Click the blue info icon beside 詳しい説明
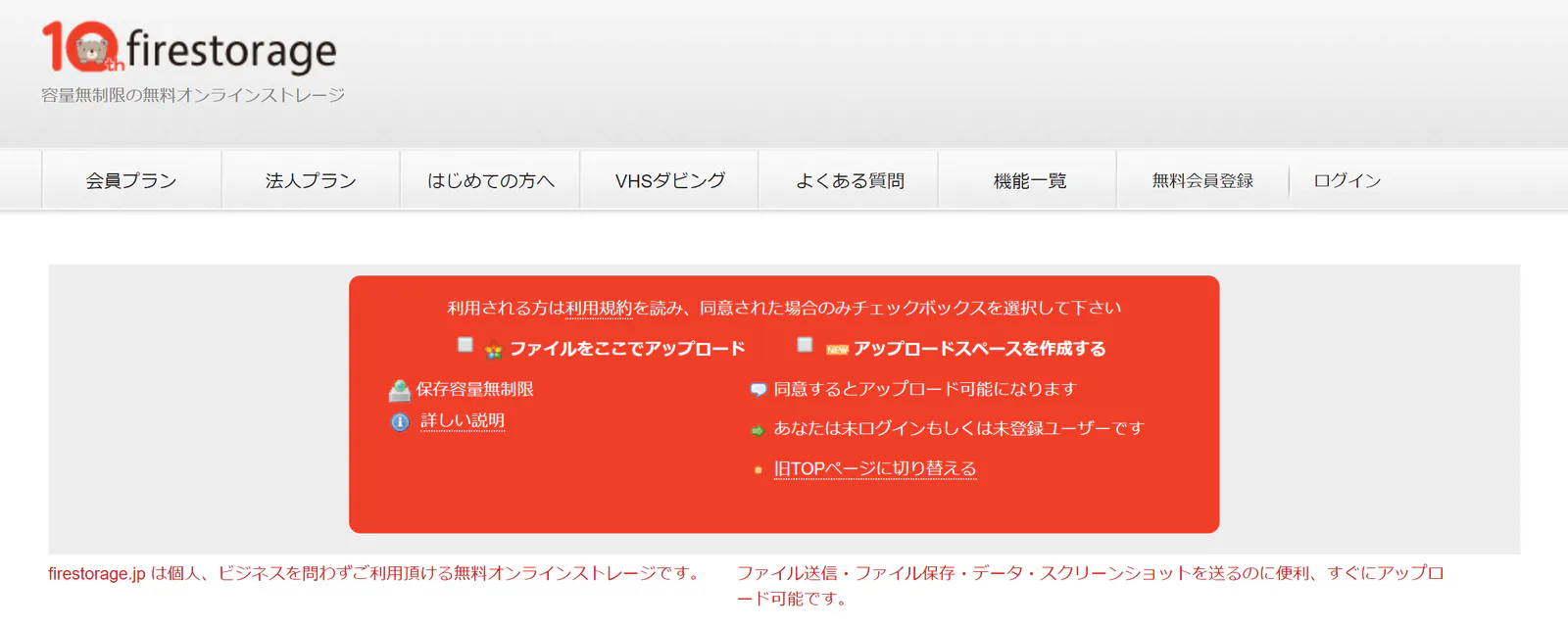 (400, 422)
